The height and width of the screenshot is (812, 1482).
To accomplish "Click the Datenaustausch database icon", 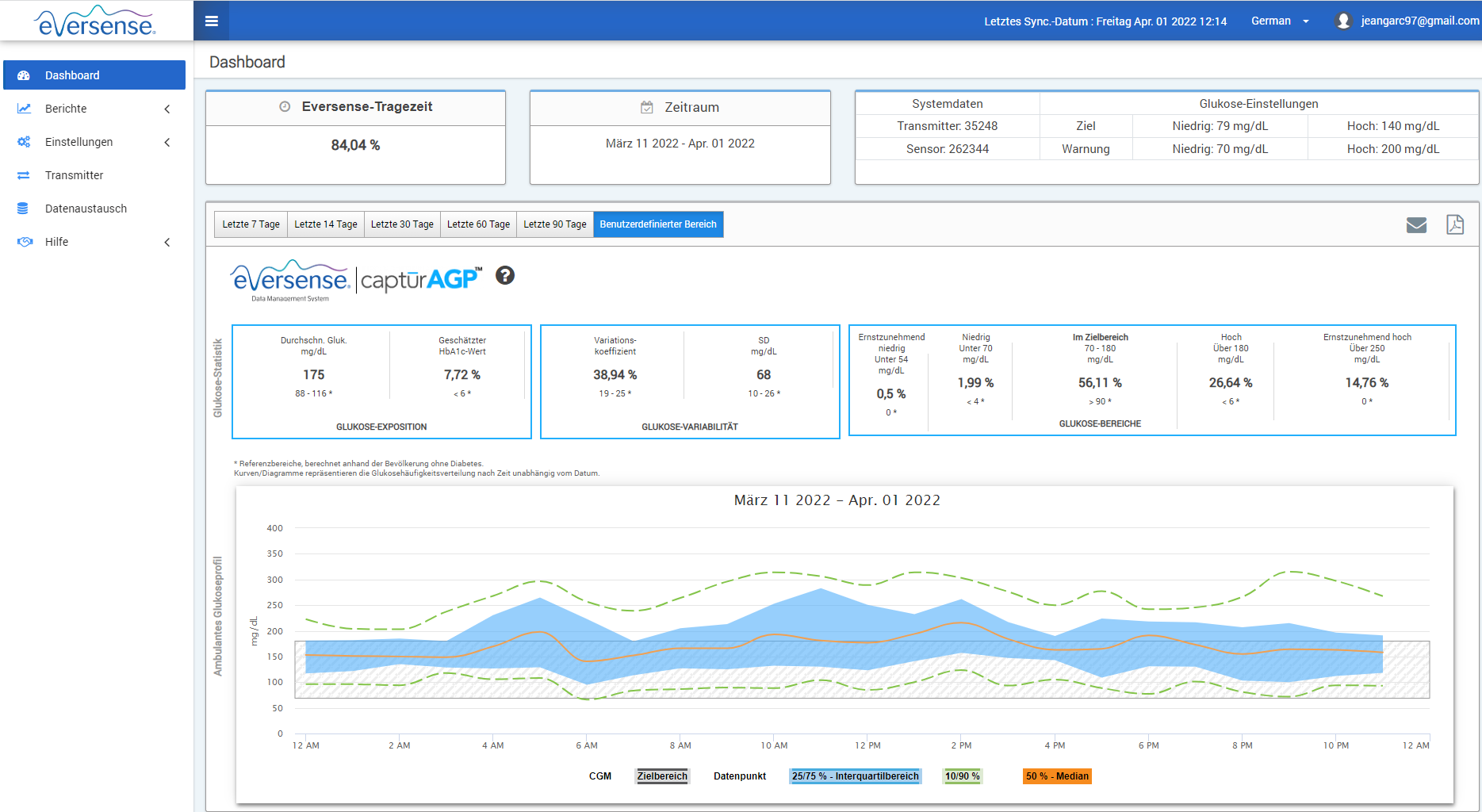I will click(24, 209).
